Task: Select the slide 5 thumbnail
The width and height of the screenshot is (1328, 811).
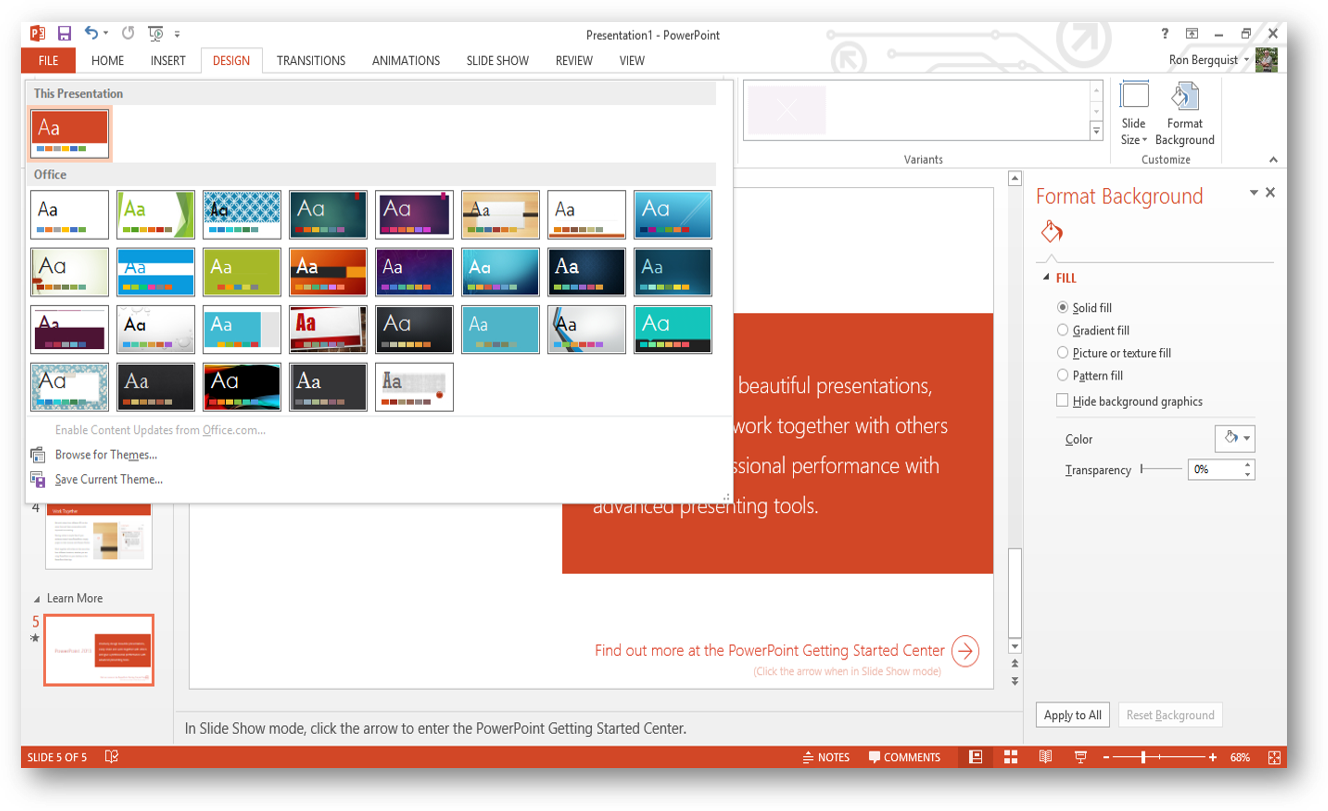Action: 99,650
